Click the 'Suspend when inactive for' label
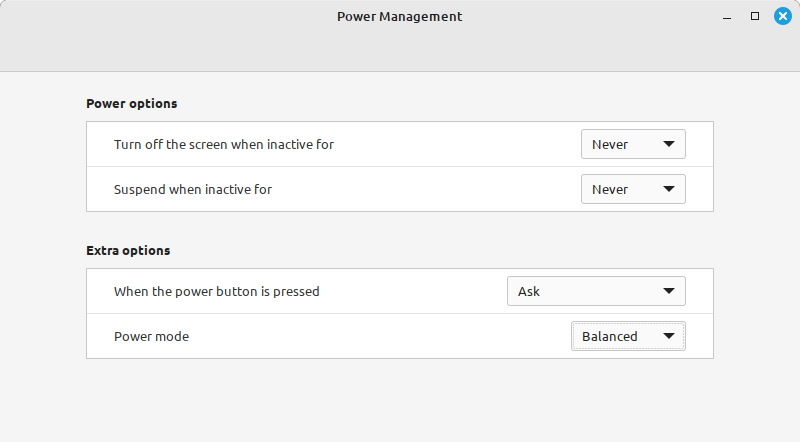Screen dimensions: 800x442 point(193,189)
